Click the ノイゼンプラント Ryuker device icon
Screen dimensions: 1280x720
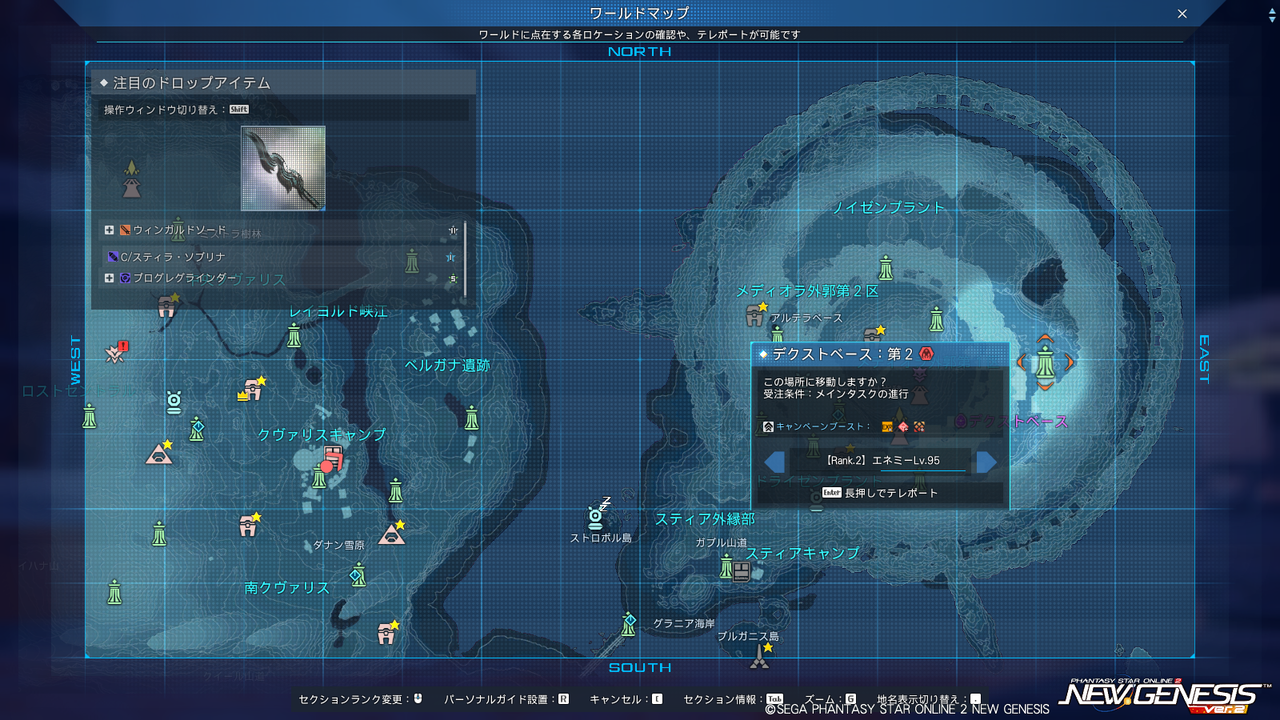[886, 267]
